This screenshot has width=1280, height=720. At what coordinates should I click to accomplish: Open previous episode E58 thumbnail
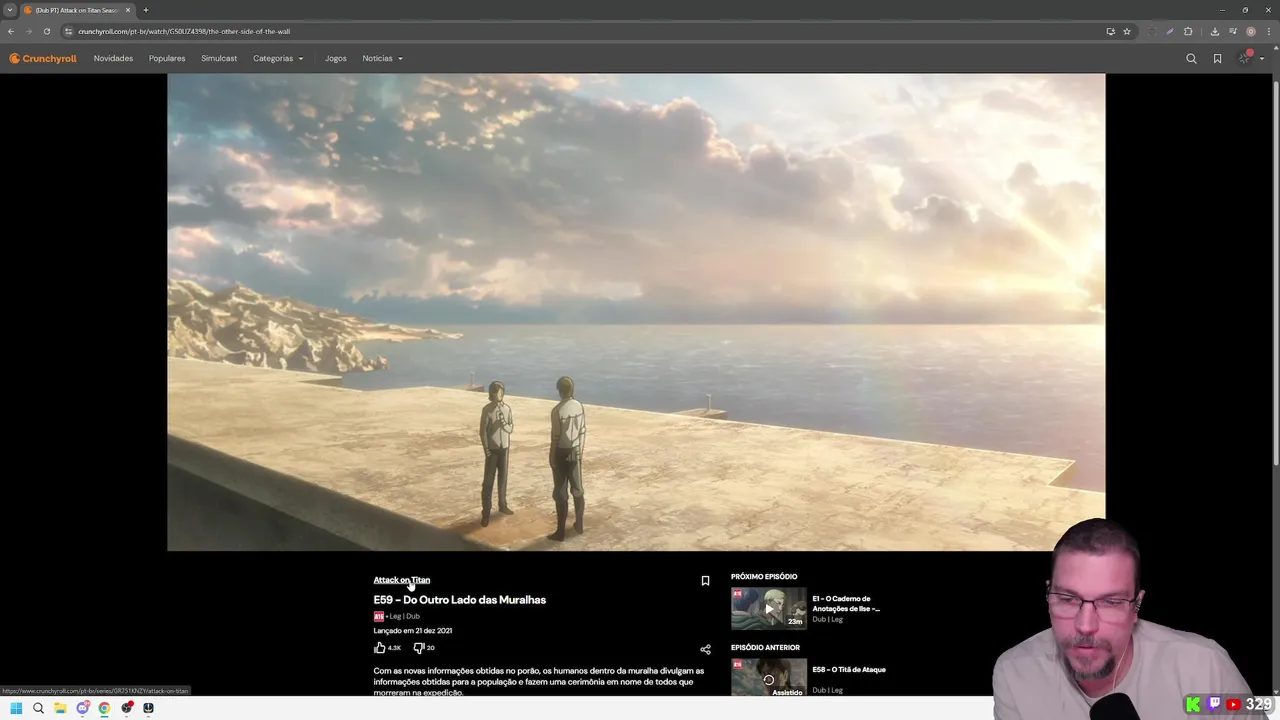coord(768,678)
